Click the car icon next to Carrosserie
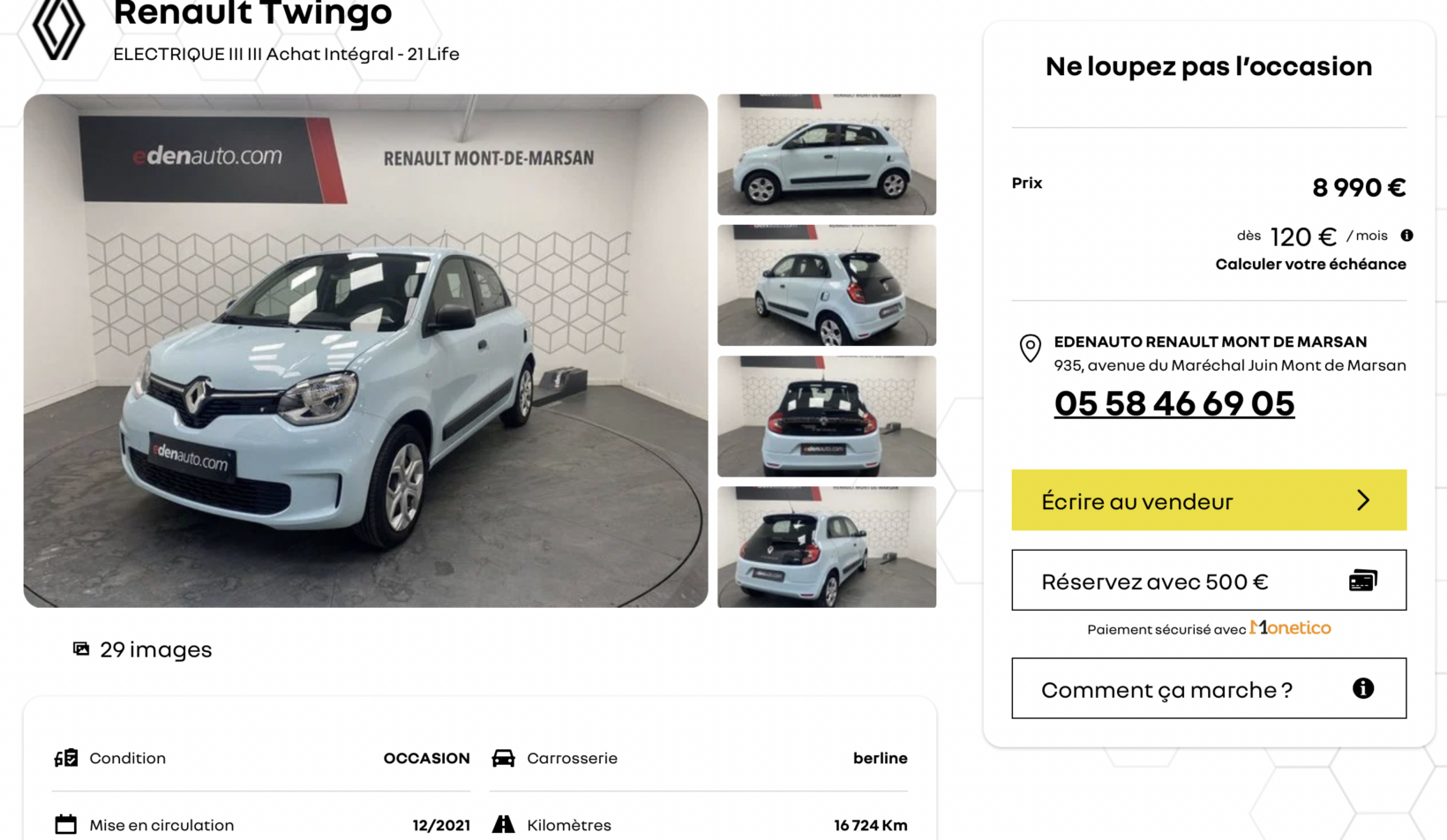This screenshot has height=840, width=1447. [x=503, y=758]
